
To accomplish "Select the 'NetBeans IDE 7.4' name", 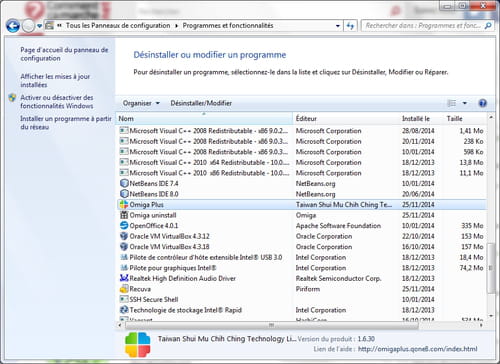I will [154, 184].
